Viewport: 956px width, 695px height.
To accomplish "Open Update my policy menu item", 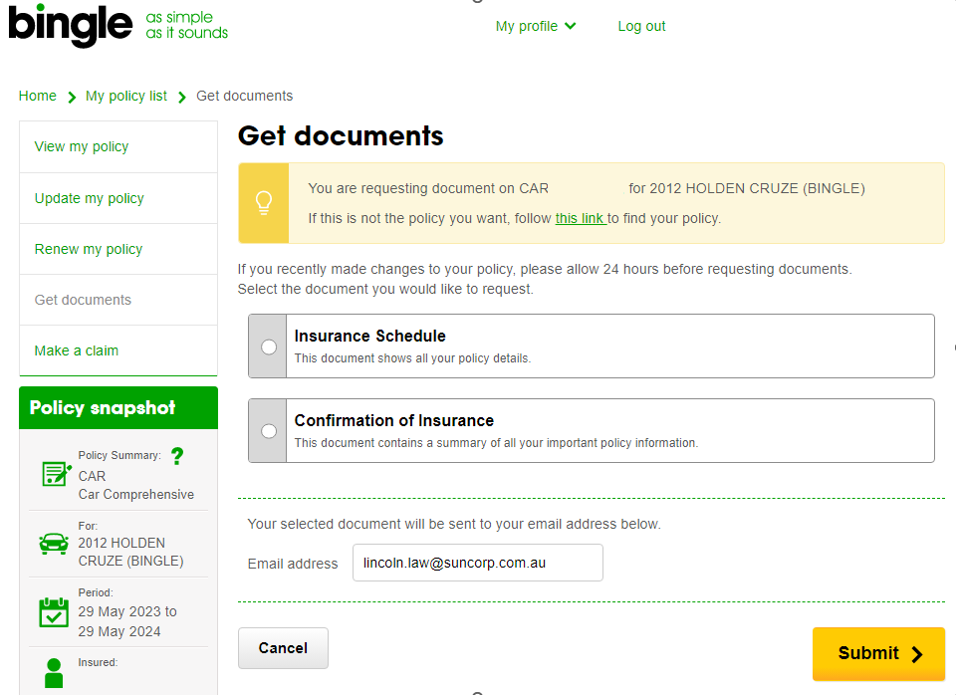I will (x=118, y=198).
